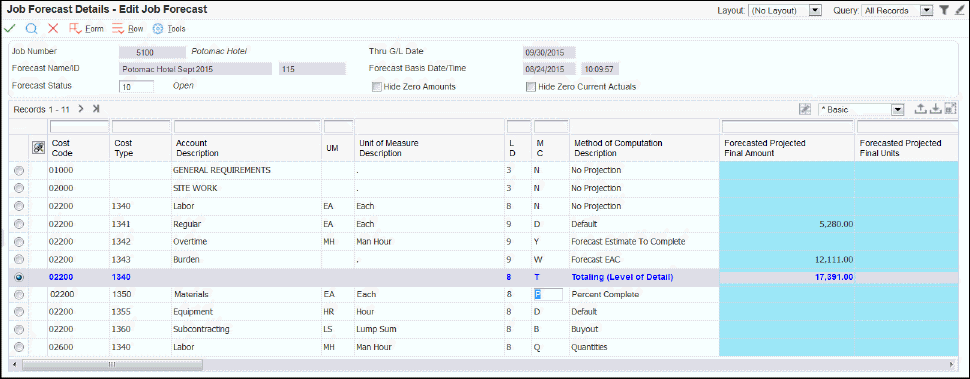Viewport: 970px width, 379px height.
Task: Open the Form menu
Action: [x=87, y=28]
